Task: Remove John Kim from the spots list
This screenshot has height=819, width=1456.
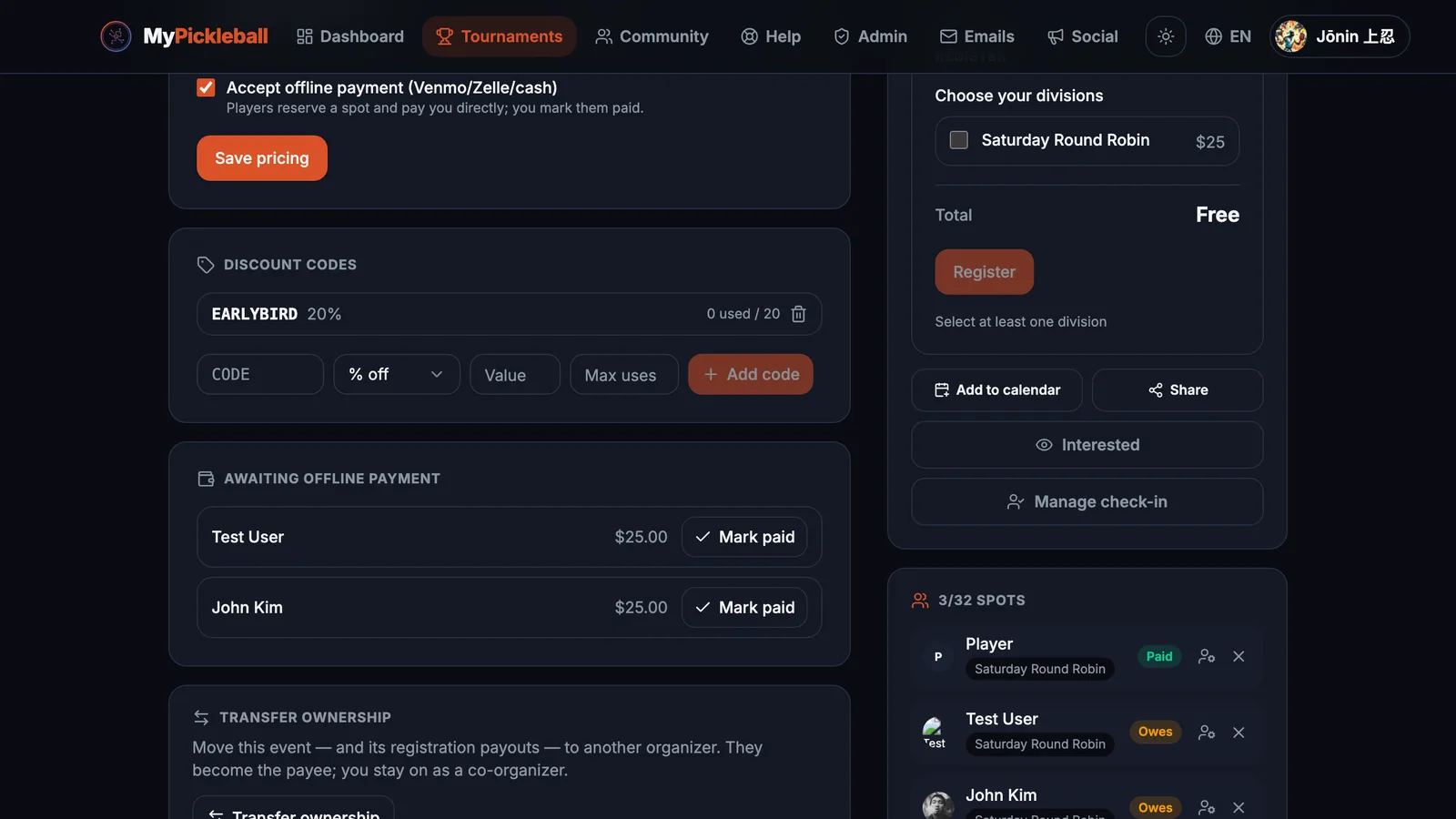Action: (1239, 807)
